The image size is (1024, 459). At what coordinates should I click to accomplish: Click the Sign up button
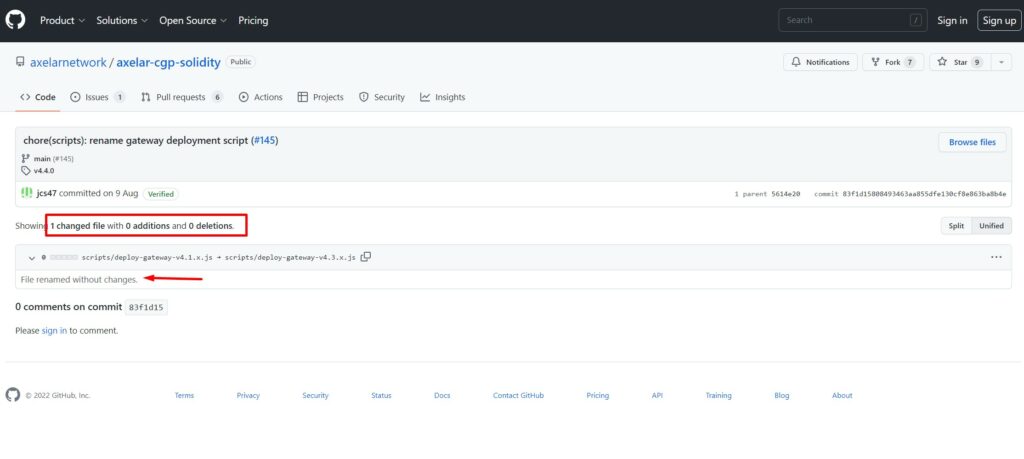[998, 20]
